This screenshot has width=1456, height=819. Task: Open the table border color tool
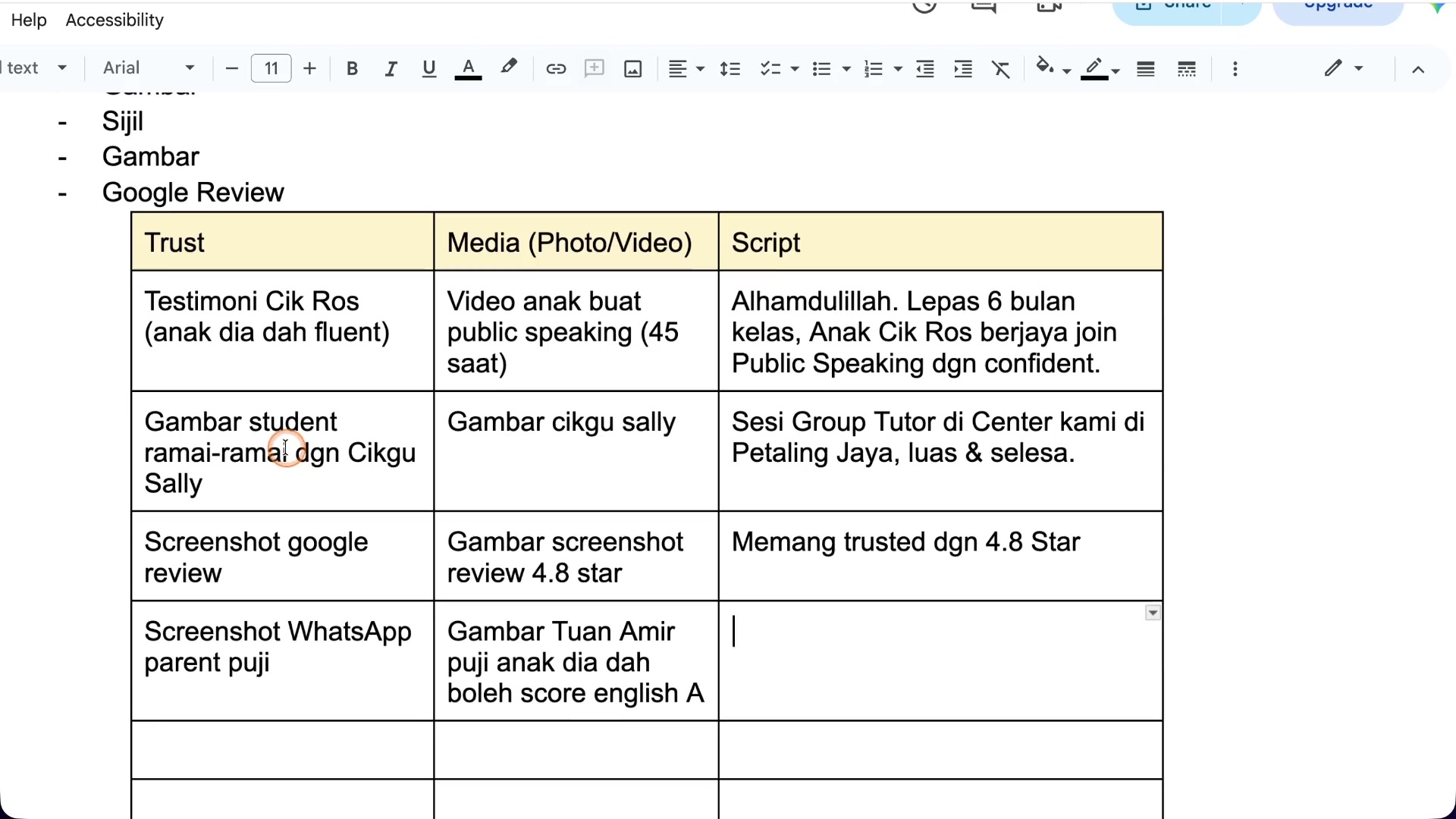click(x=1094, y=68)
